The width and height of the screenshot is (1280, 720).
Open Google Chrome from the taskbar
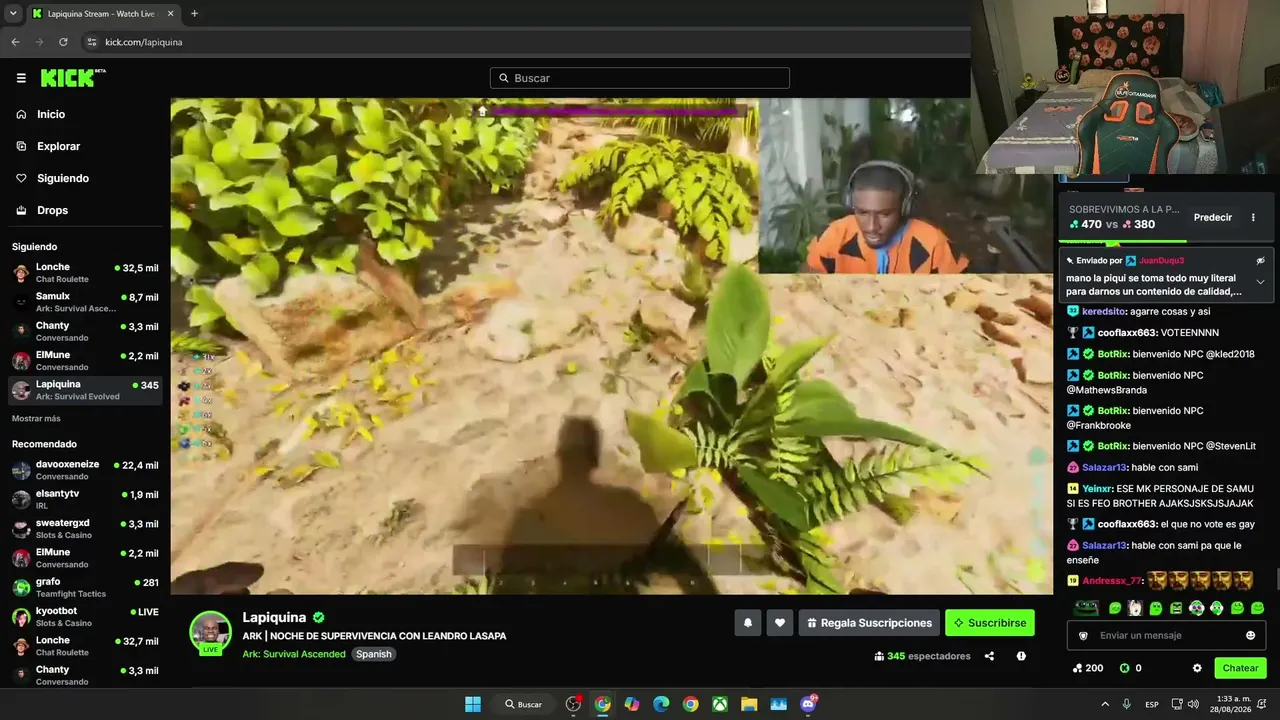(x=690, y=704)
